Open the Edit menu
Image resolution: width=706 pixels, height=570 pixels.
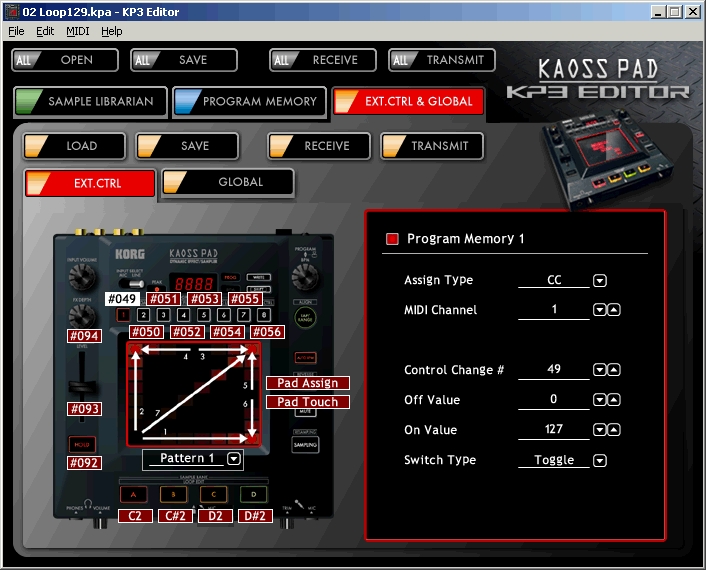click(45, 31)
